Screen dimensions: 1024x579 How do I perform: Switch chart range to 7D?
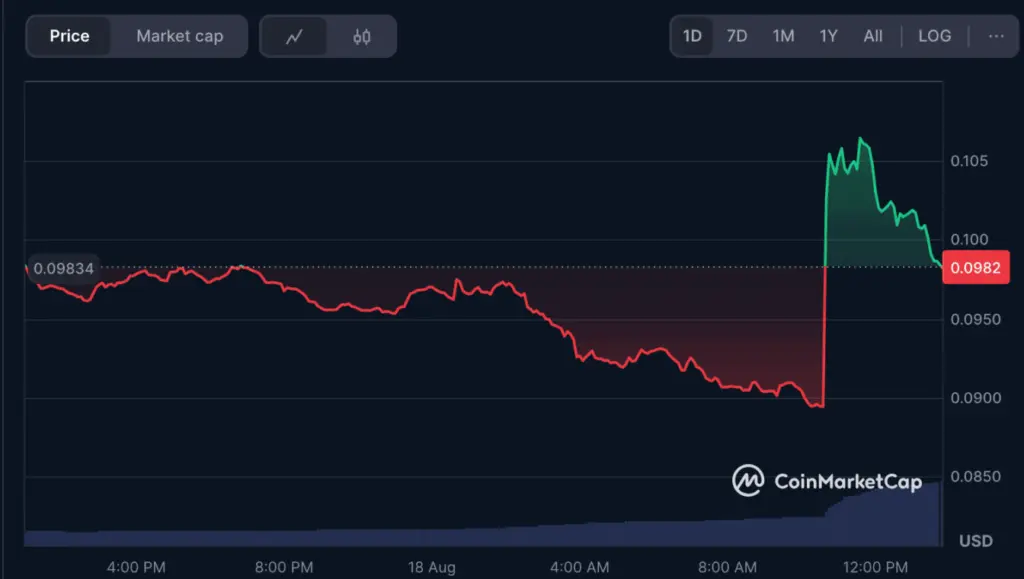[737, 35]
